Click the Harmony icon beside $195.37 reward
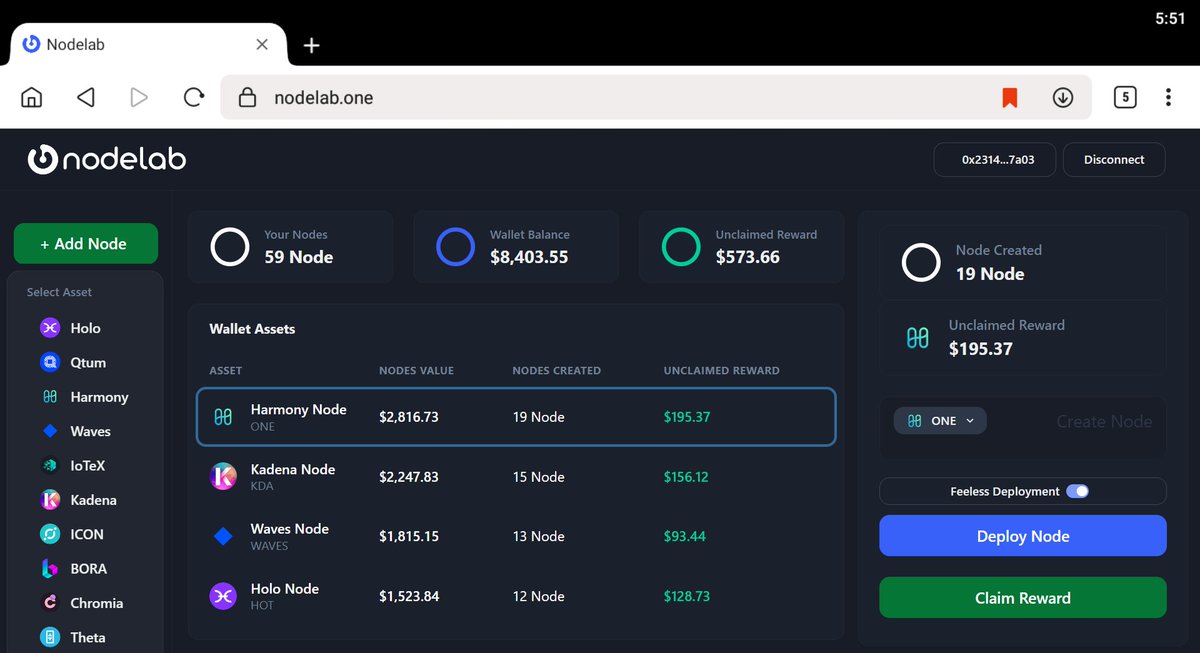The image size is (1200, 653). (x=917, y=337)
